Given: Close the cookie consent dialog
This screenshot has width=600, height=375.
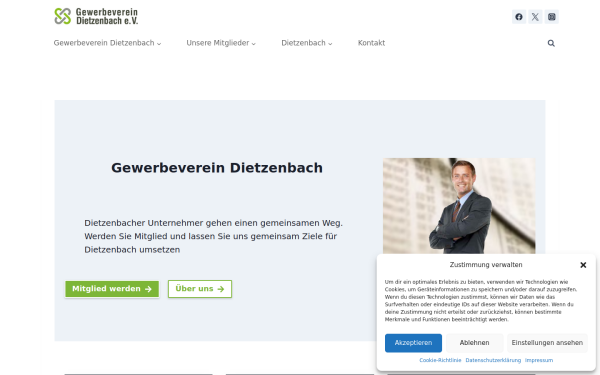Looking at the screenshot, I should click(583, 265).
